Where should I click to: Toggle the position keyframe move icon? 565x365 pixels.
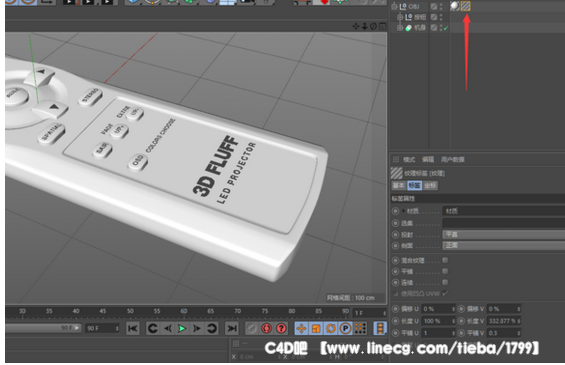point(301,329)
